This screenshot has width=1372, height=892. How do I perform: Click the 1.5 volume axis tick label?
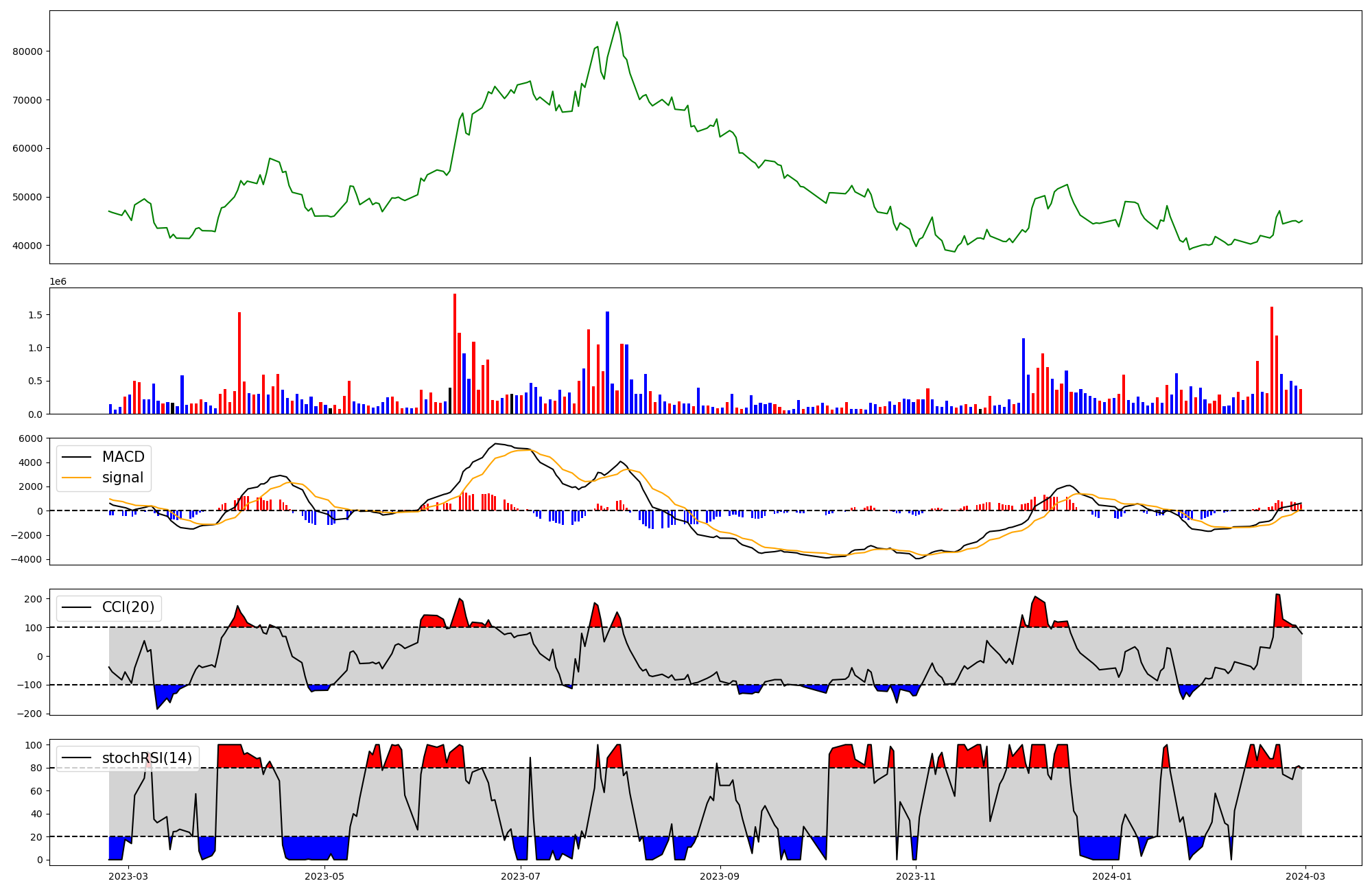pyautogui.click(x=34, y=315)
